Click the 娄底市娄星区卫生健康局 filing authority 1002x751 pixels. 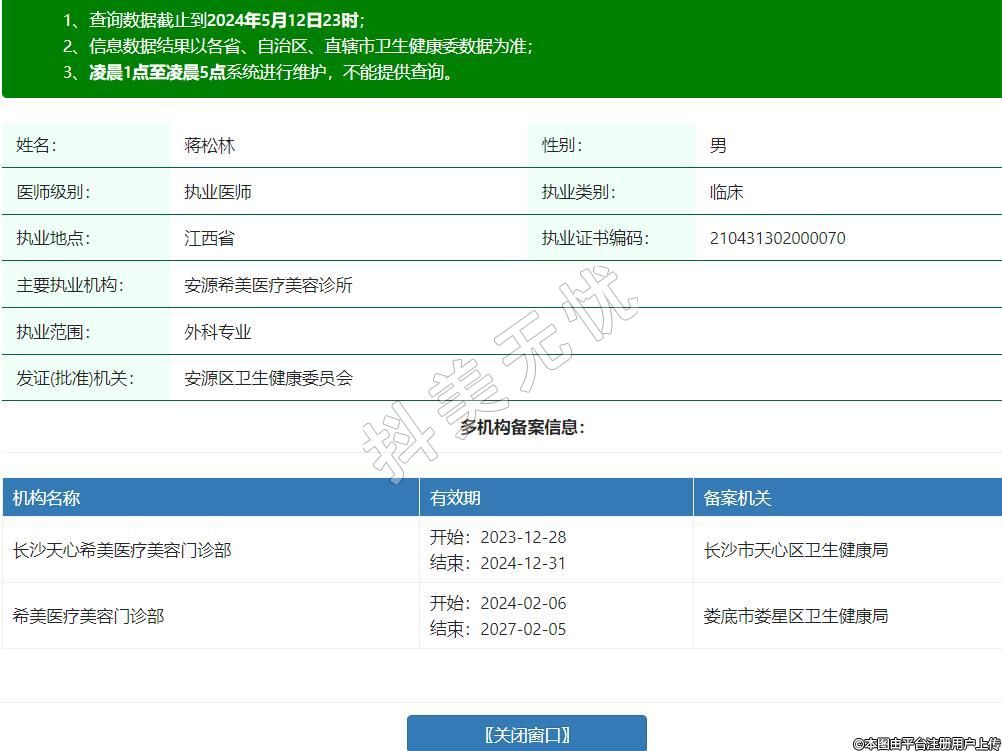pyautogui.click(x=796, y=616)
